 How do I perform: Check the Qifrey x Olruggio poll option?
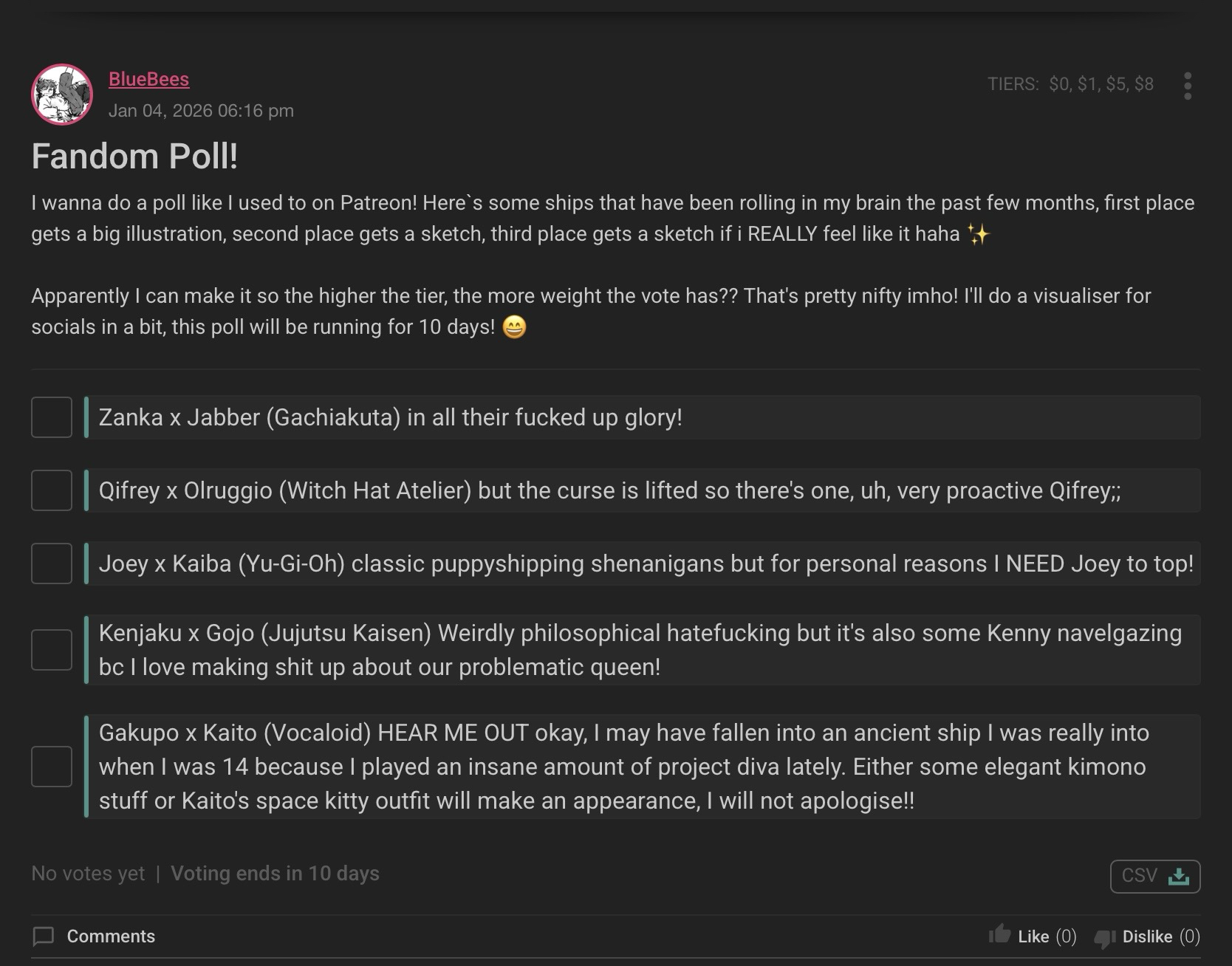pyautogui.click(x=52, y=490)
